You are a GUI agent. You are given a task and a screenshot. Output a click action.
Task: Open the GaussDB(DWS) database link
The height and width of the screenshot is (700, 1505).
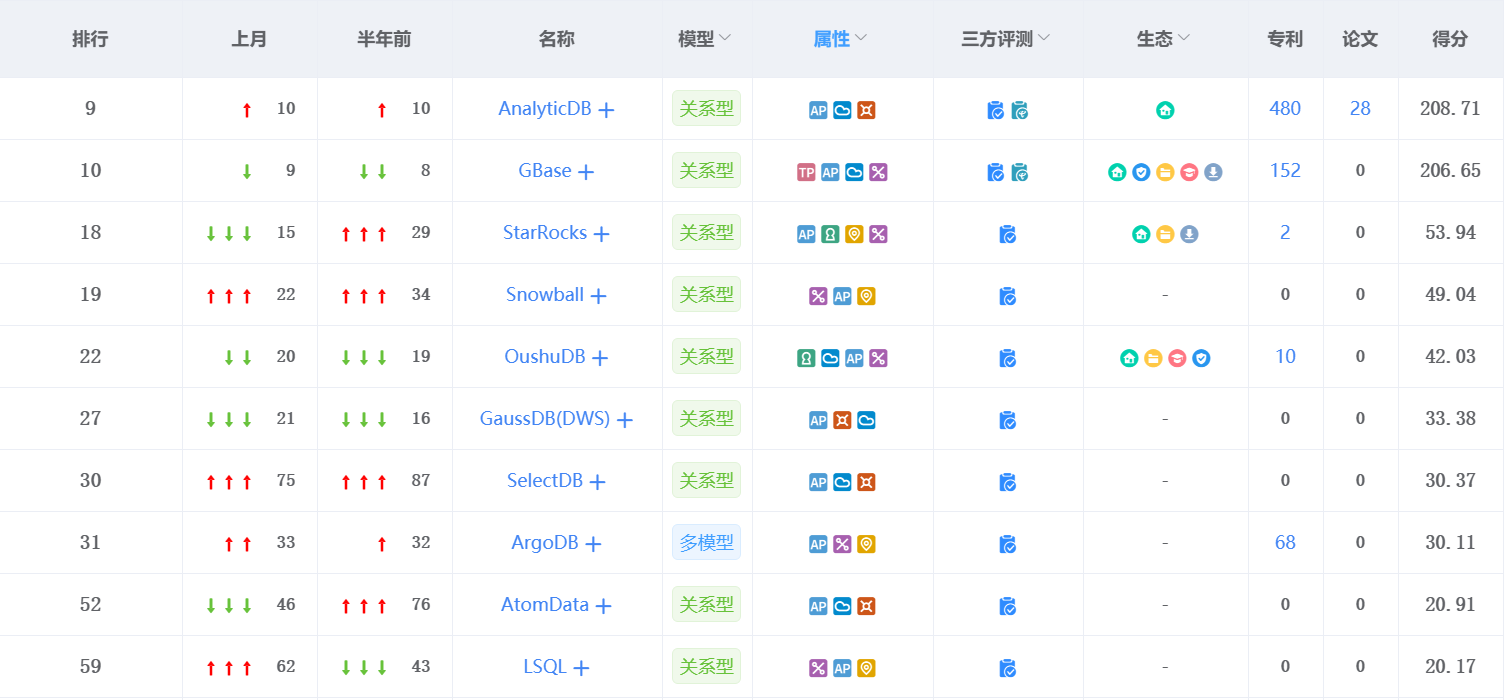tap(545, 419)
